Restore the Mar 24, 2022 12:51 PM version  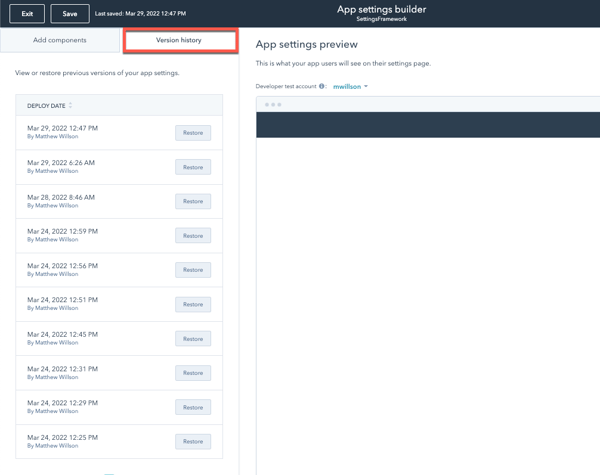pyautogui.click(x=193, y=304)
